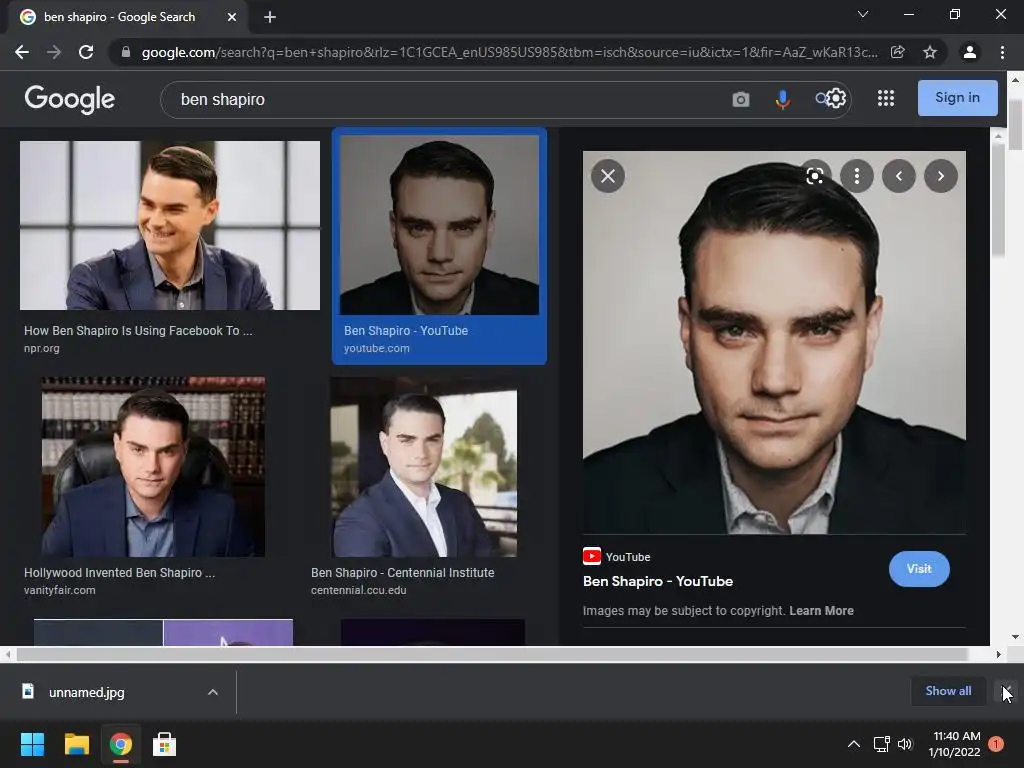Viewport: 1024px width, 768px height.
Task: Open the Centennial Institute image thumbnail
Action: [423, 466]
